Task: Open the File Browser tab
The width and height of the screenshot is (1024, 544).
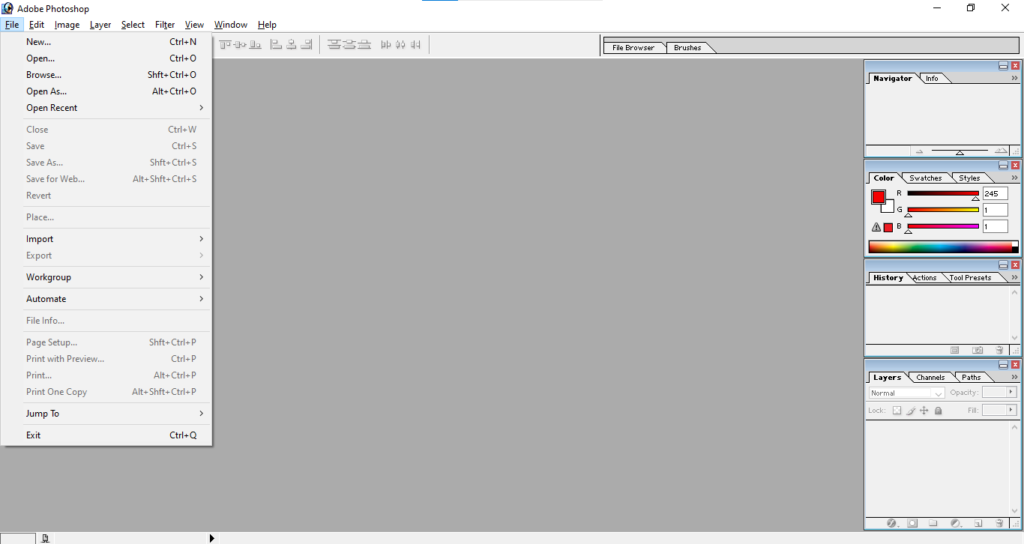Action: 633,48
